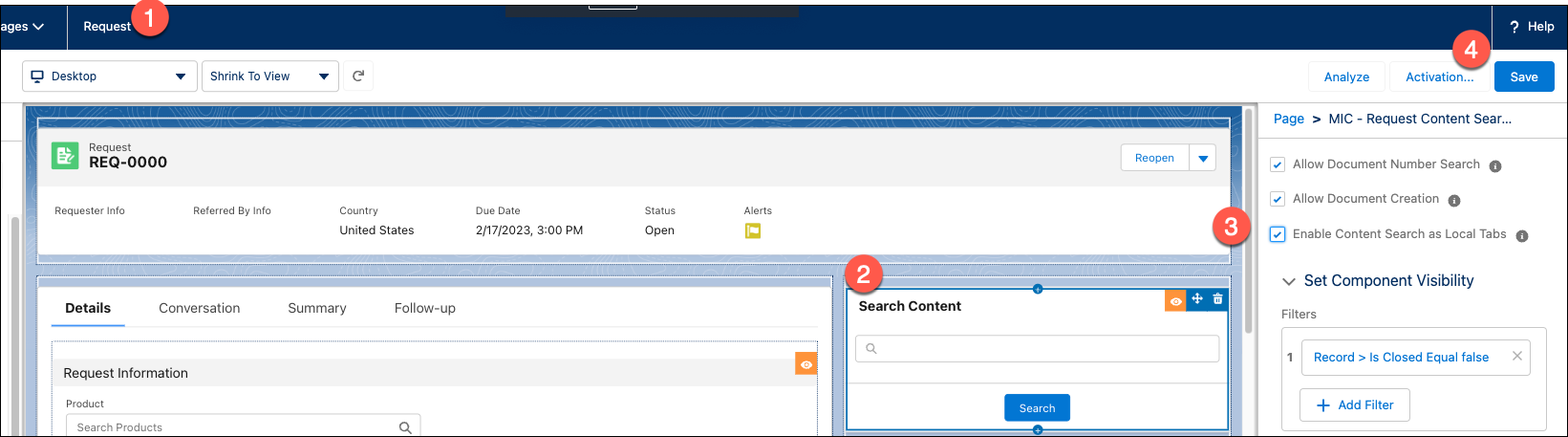Viewport: 1568px width, 437px height.
Task: Disable Enable Content Search as Local Tabs
Action: coord(1278,234)
